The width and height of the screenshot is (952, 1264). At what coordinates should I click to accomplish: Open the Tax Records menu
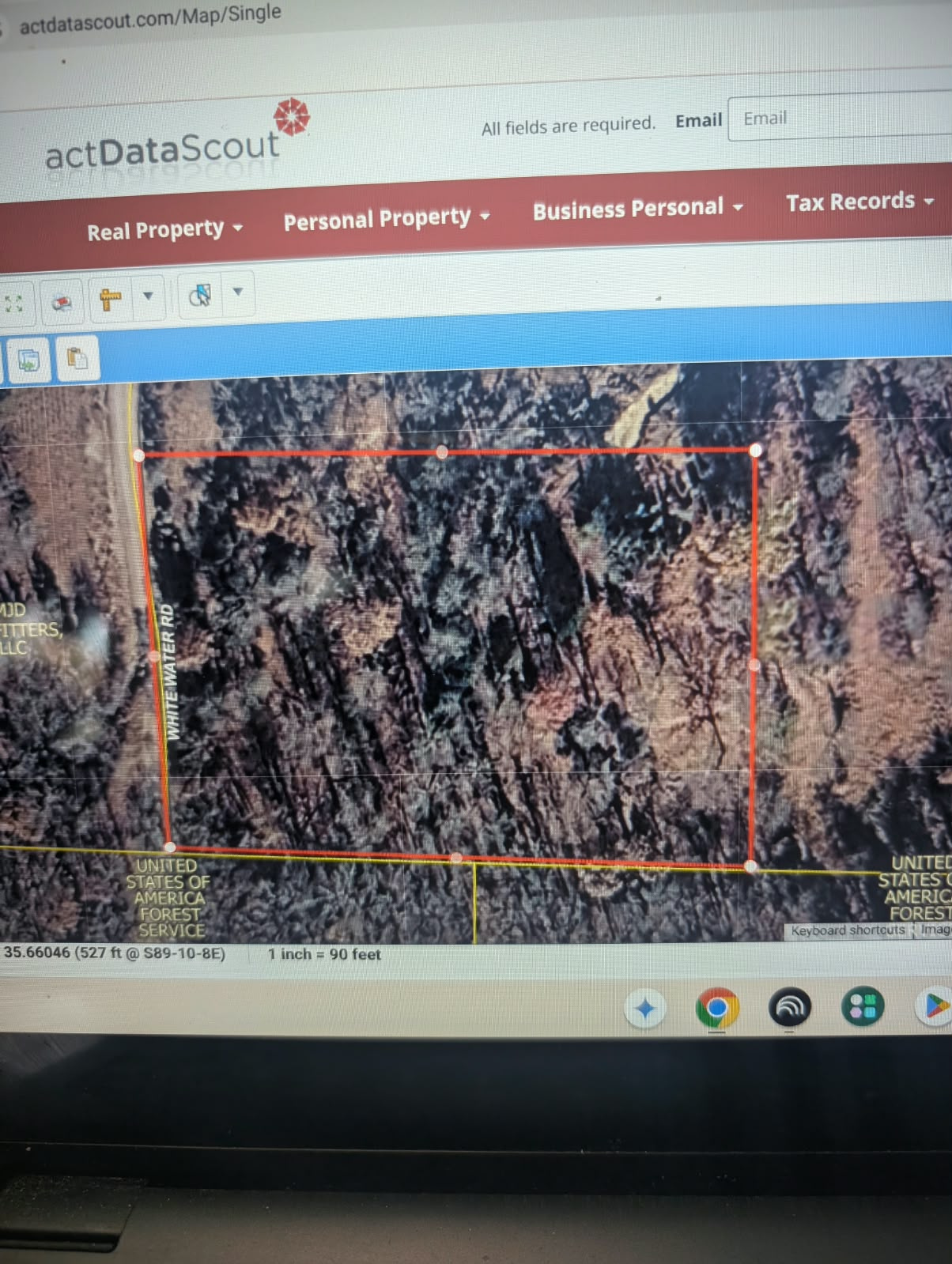click(859, 202)
